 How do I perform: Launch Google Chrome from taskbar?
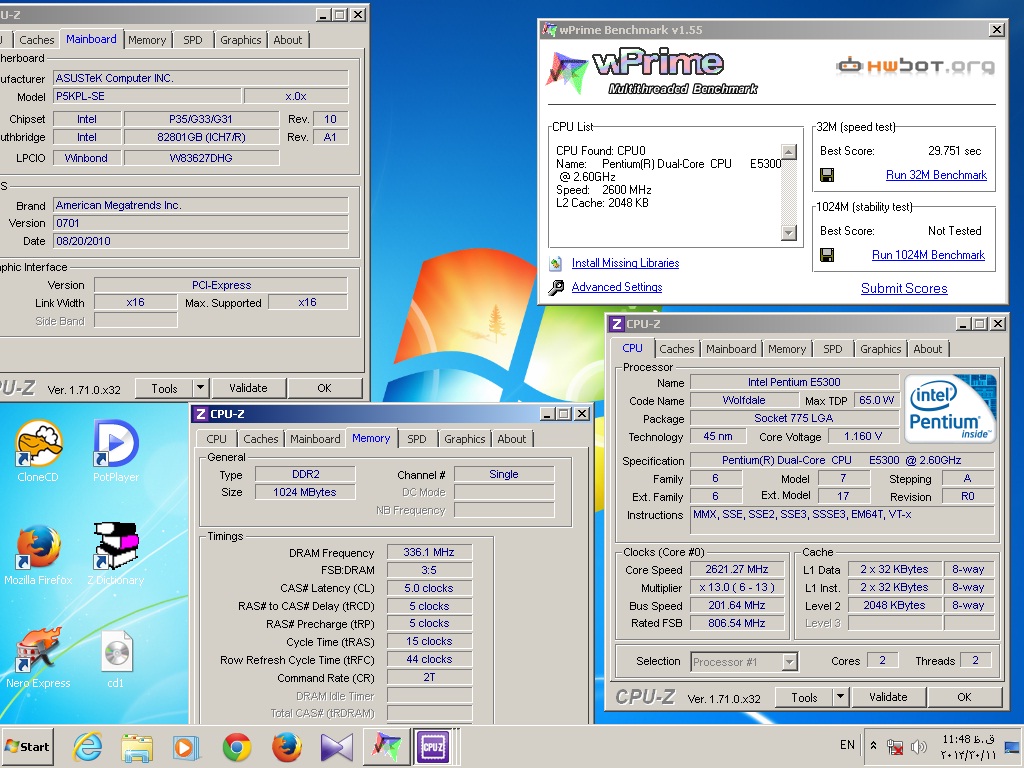(236, 746)
